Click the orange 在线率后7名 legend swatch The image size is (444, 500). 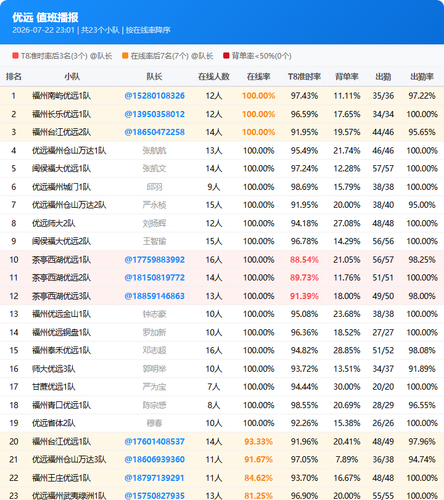pyautogui.click(x=125, y=56)
